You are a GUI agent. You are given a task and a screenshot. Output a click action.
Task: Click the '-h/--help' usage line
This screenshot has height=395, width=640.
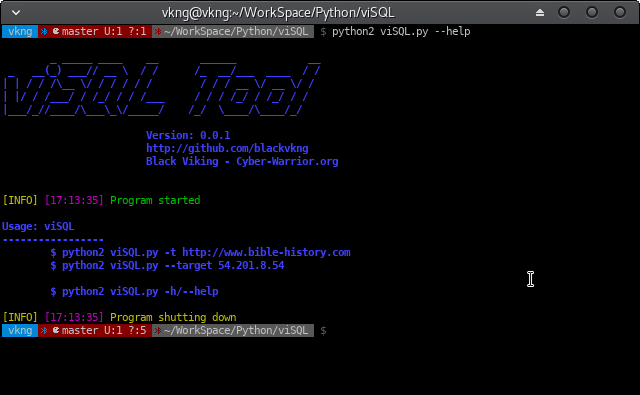[134, 291]
